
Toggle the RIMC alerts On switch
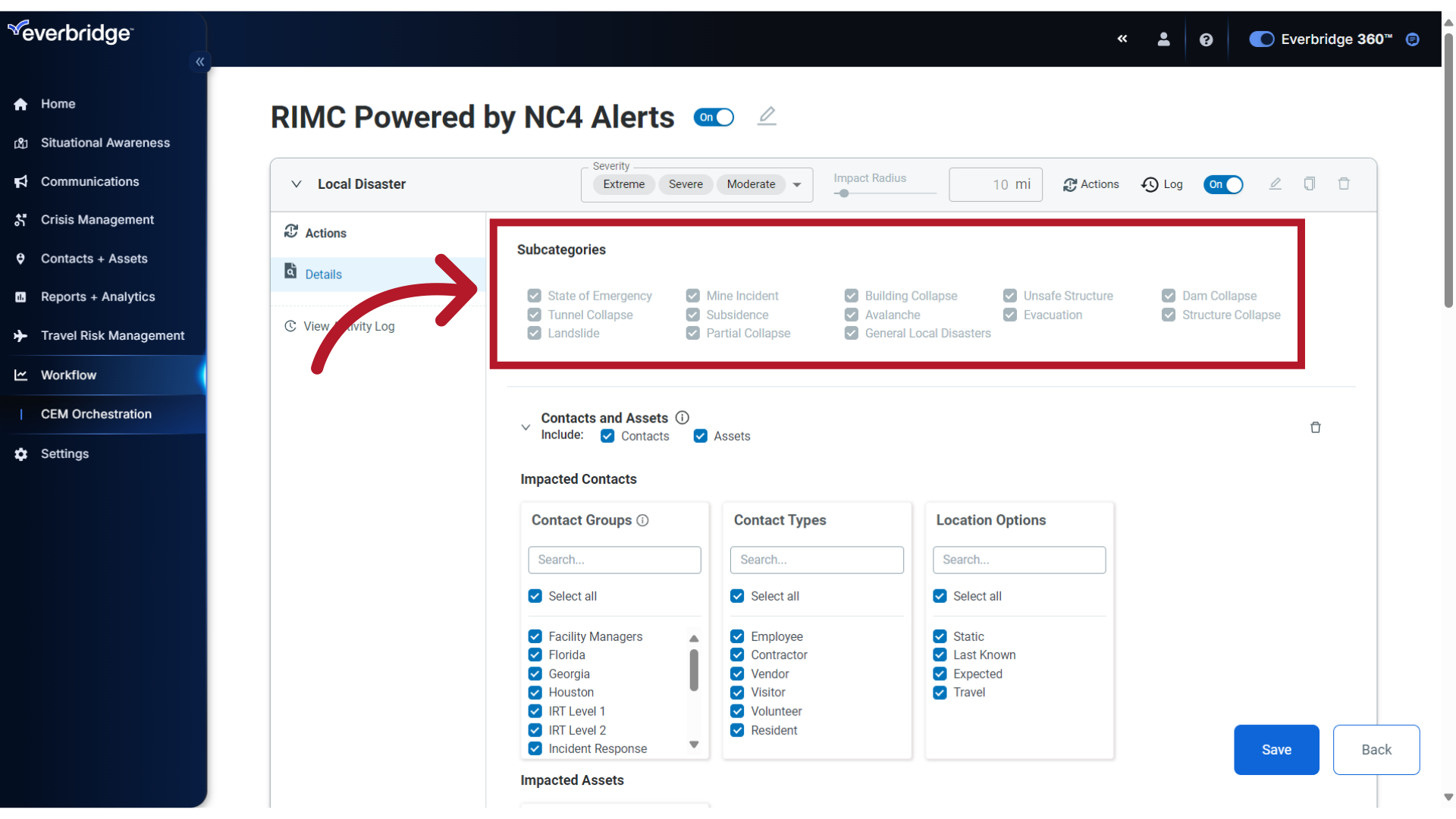click(x=714, y=118)
